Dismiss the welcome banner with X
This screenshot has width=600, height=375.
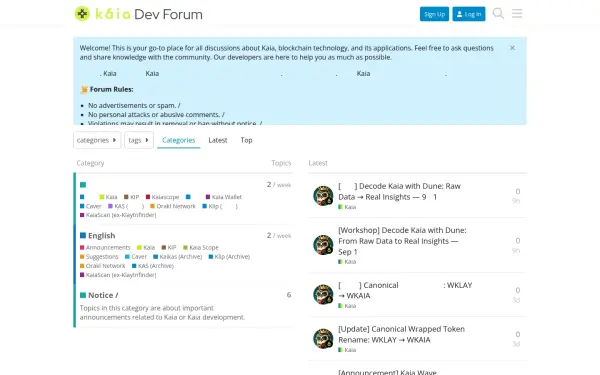click(x=512, y=48)
